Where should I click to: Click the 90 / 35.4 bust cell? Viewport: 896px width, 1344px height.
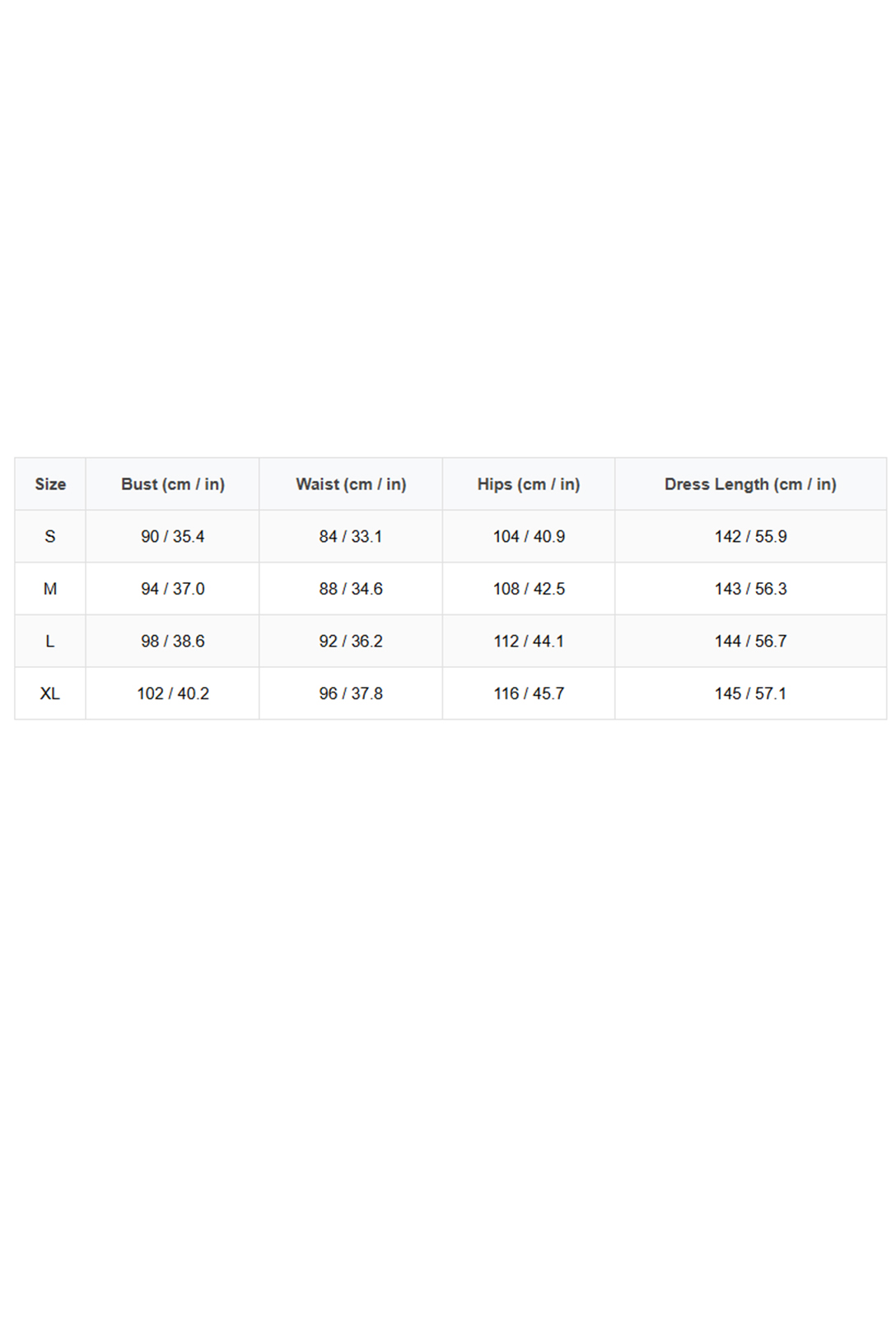pyautogui.click(x=173, y=537)
